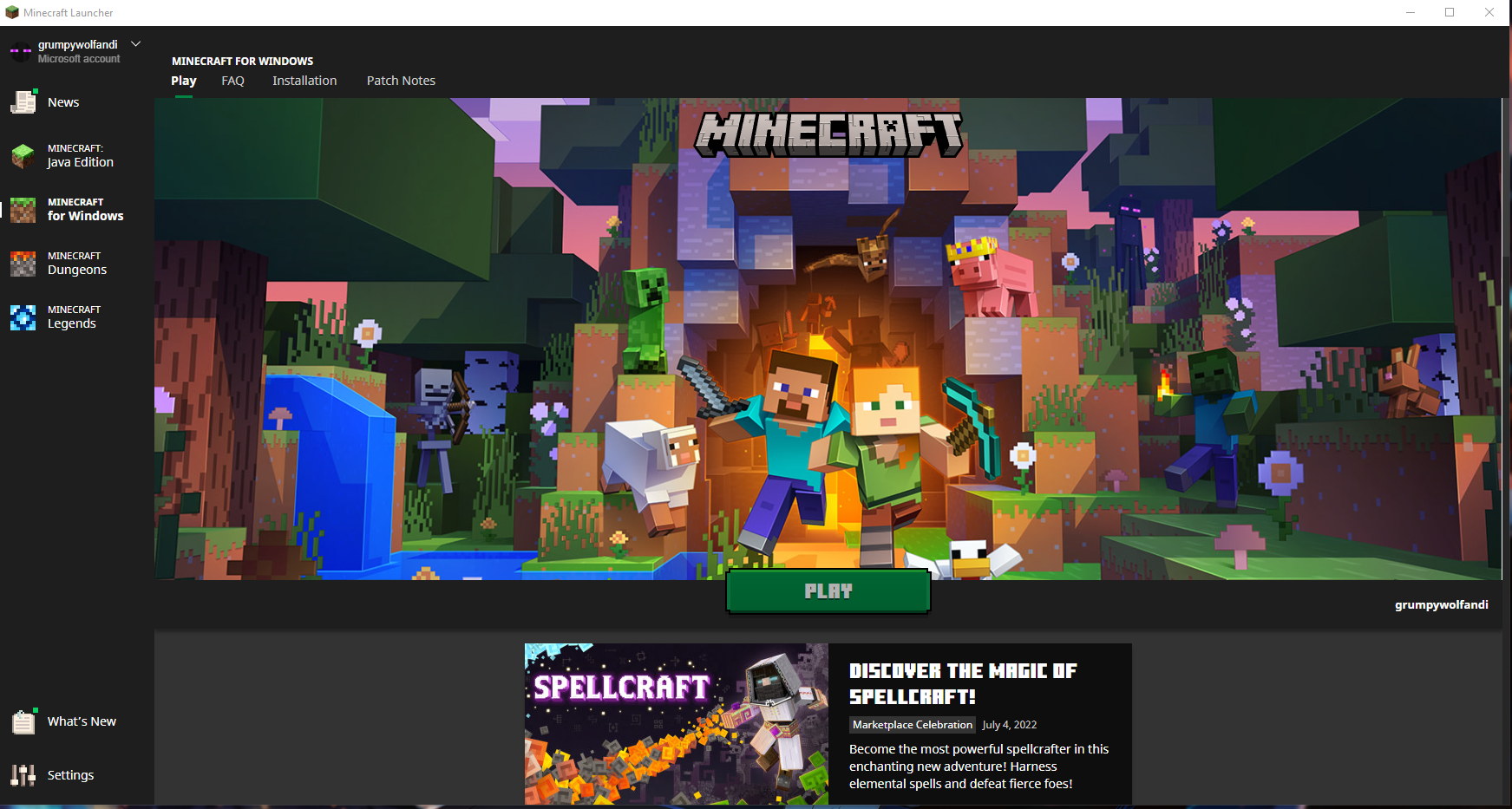Click the Spellcraft promo thumbnail image
The height and width of the screenshot is (809, 1512).
coord(677,724)
